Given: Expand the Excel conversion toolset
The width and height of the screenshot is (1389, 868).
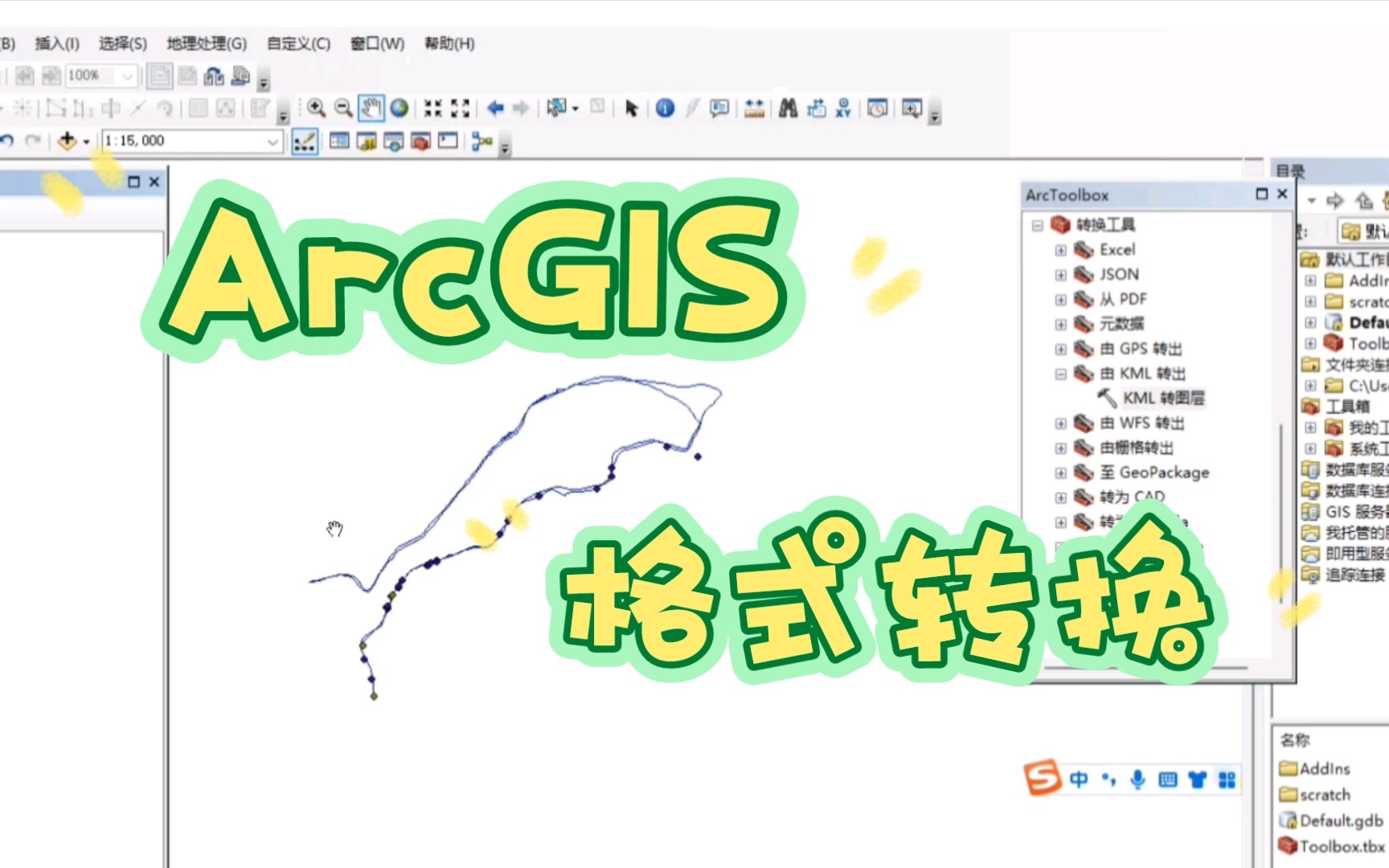Looking at the screenshot, I should click(x=1063, y=249).
